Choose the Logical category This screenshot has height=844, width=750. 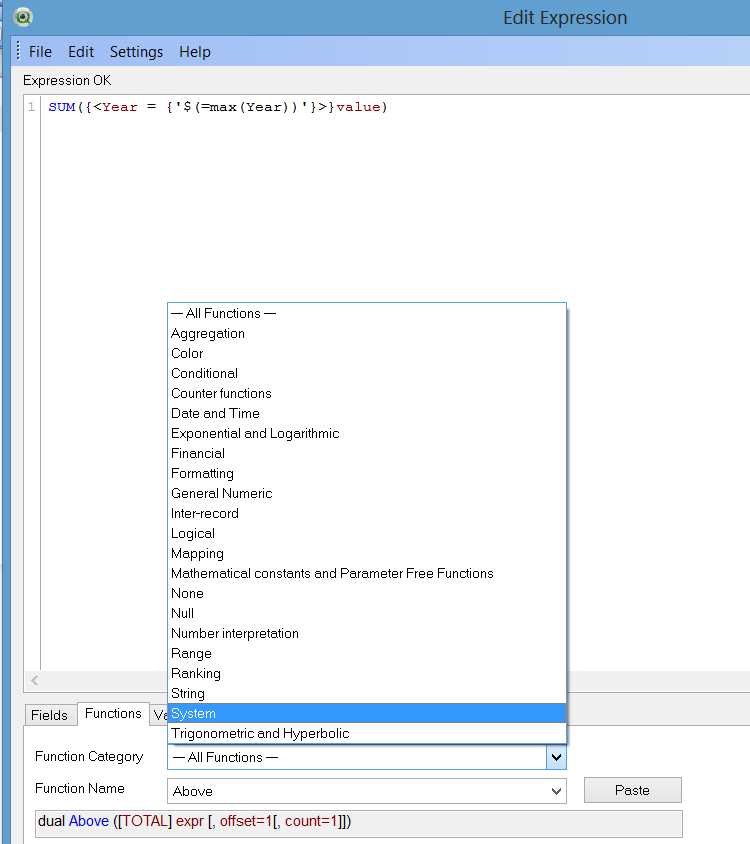tap(367, 533)
